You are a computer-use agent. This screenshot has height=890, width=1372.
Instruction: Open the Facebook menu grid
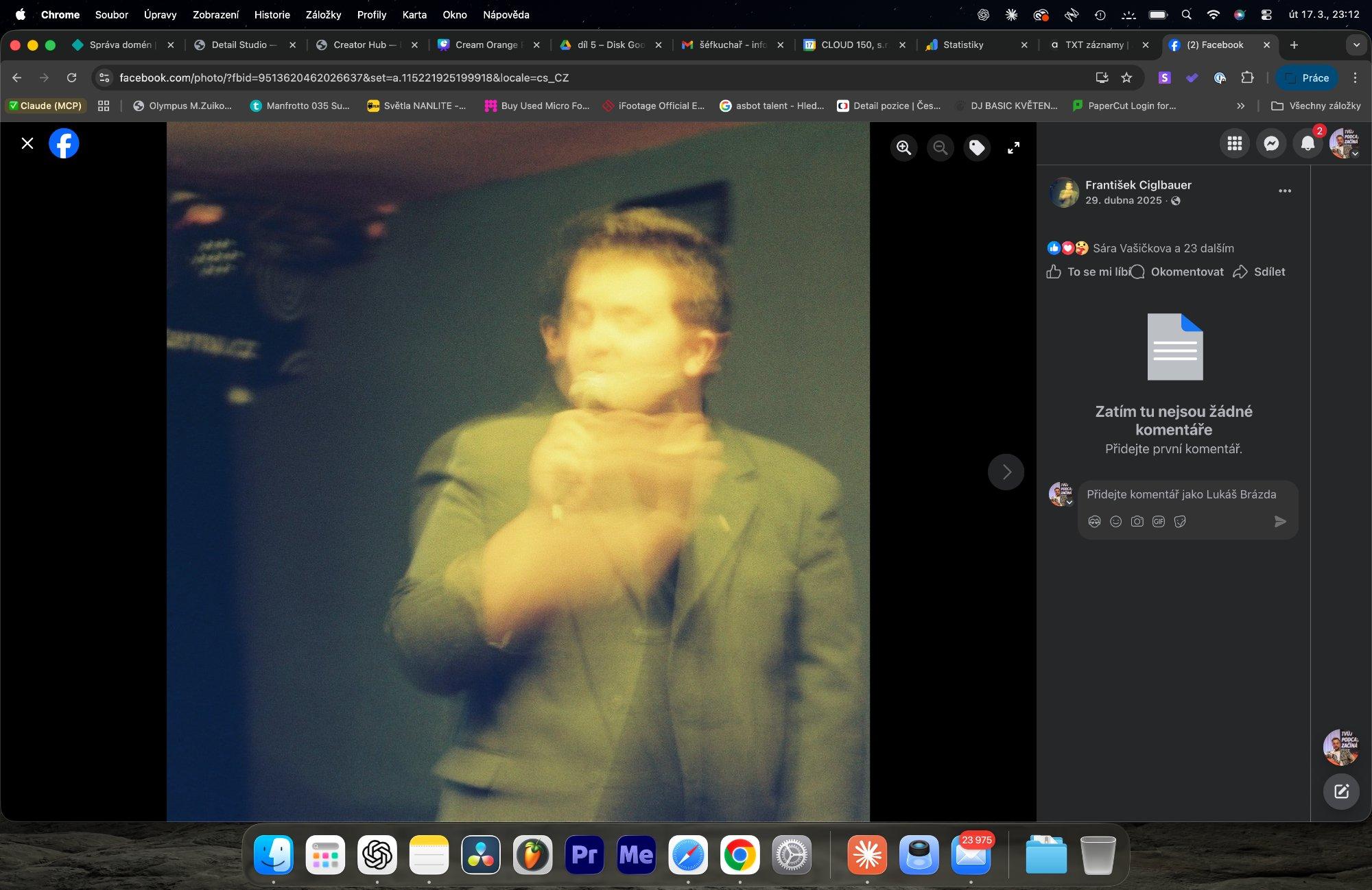pos(1235,143)
